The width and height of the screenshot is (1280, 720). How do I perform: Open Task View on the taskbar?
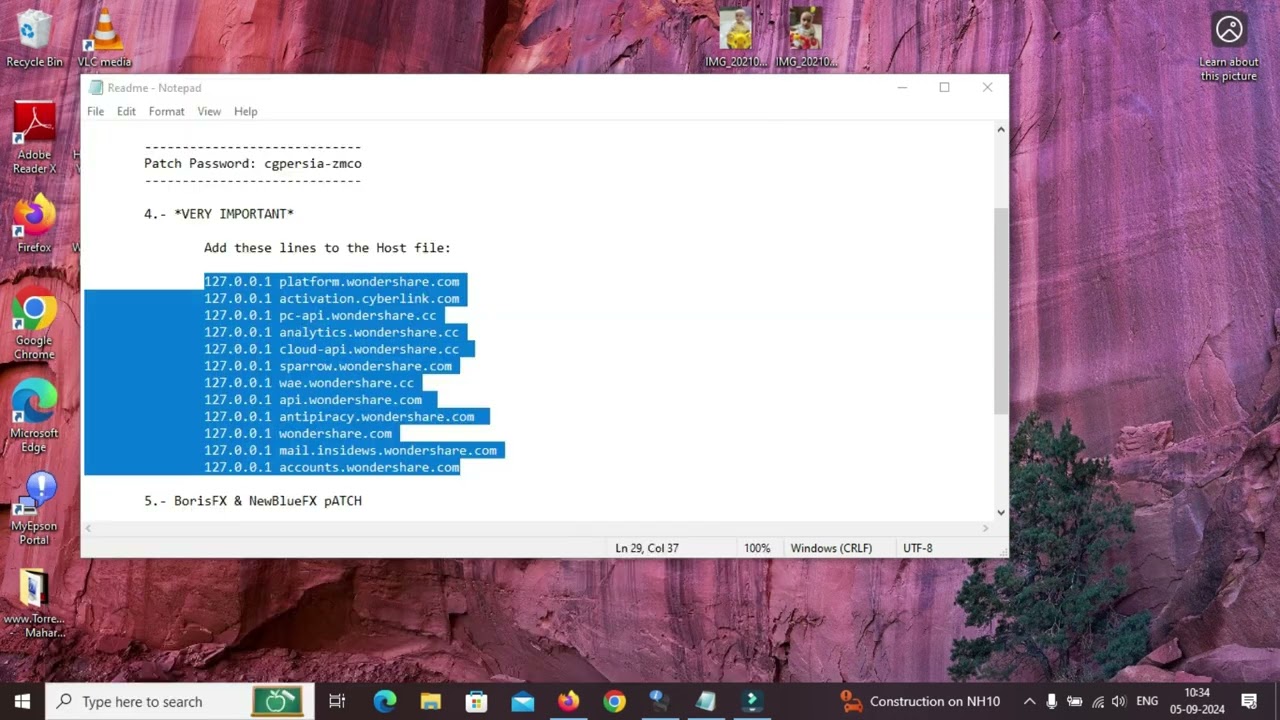click(x=337, y=701)
